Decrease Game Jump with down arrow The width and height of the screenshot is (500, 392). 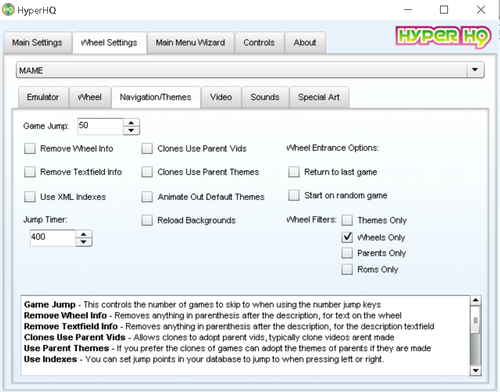click(x=131, y=130)
